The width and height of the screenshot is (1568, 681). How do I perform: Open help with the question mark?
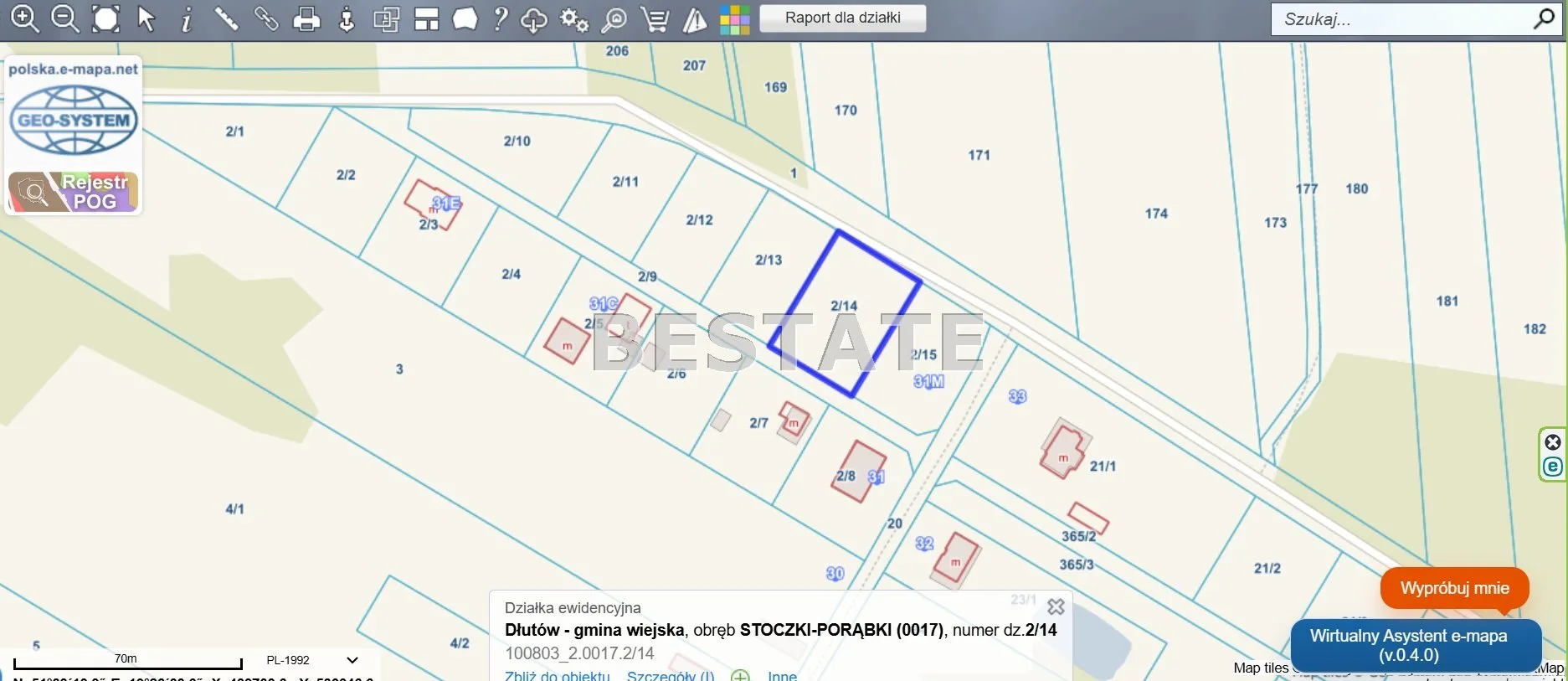[501, 18]
